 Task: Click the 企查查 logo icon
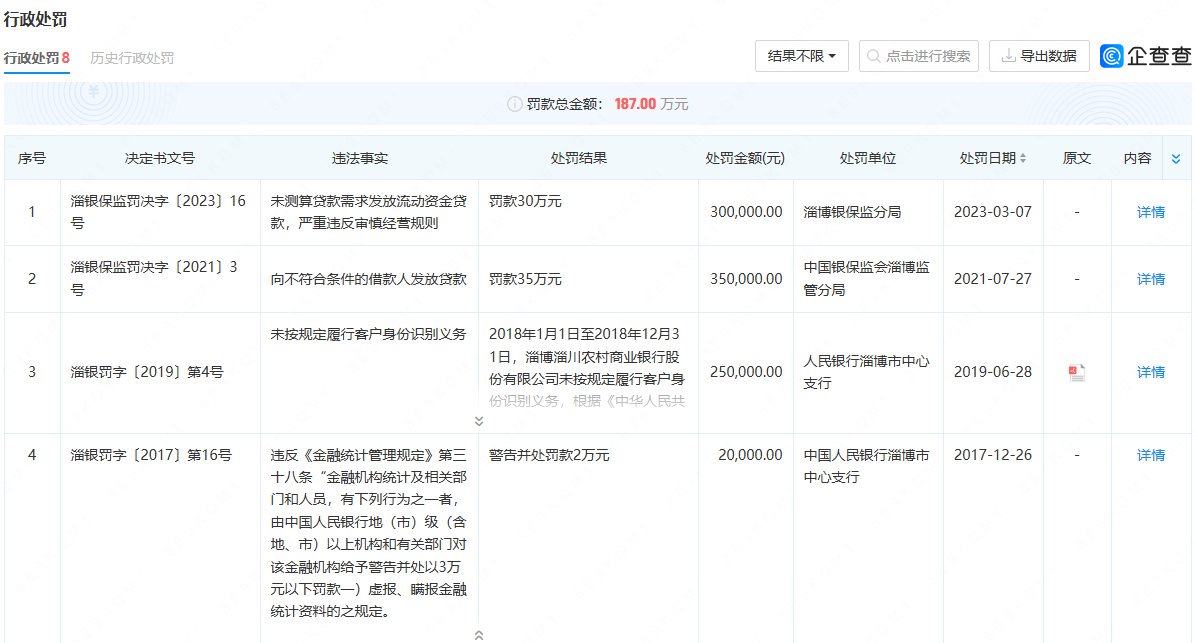click(x=1112, y=56)
